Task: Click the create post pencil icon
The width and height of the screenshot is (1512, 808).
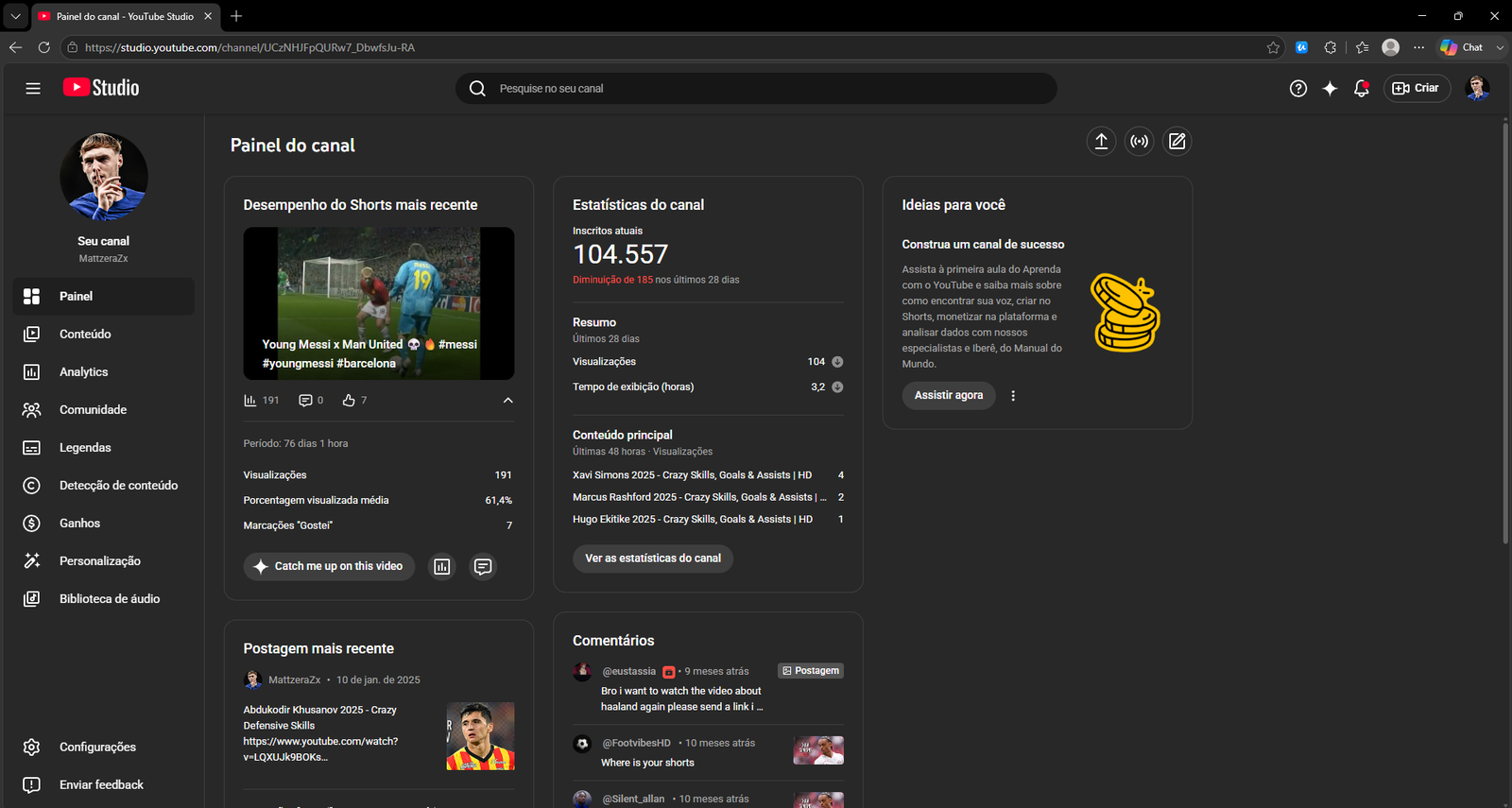Action: [x=1177, y=141]
